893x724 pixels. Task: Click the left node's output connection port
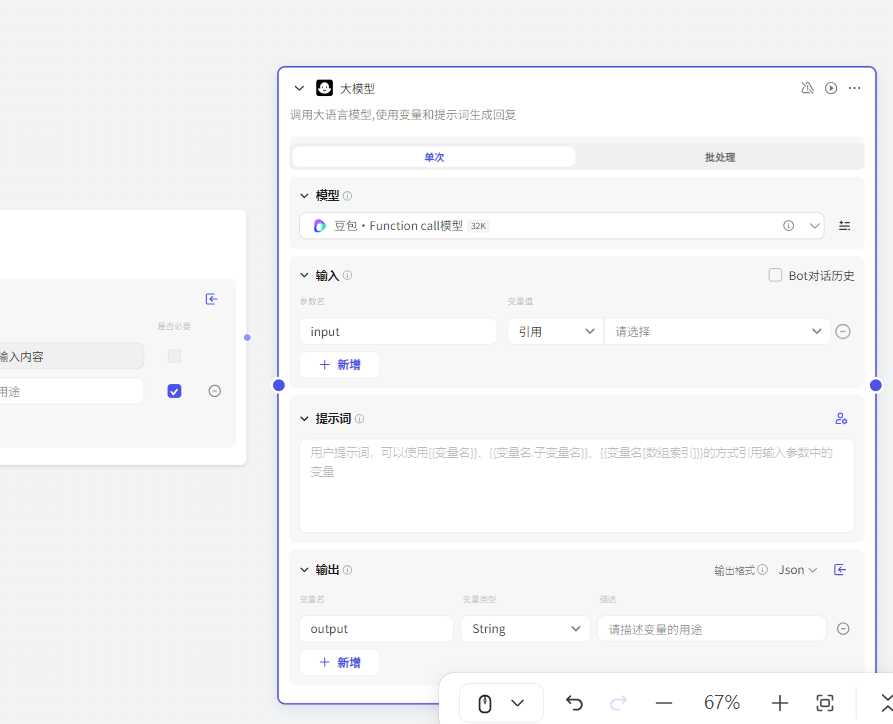[x=247, y=338]
